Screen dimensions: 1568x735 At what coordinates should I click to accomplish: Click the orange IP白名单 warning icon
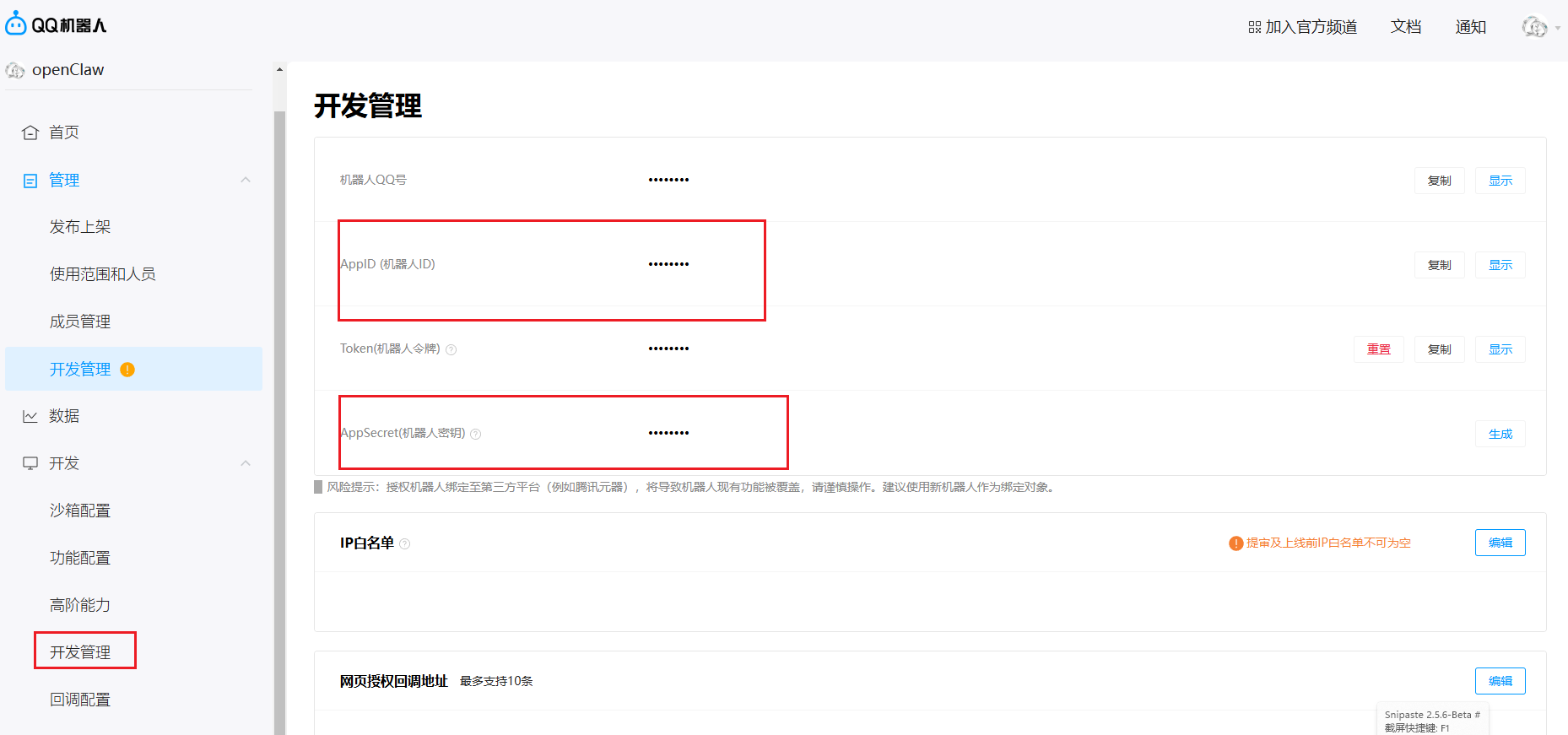click(x=1235, y=543)
